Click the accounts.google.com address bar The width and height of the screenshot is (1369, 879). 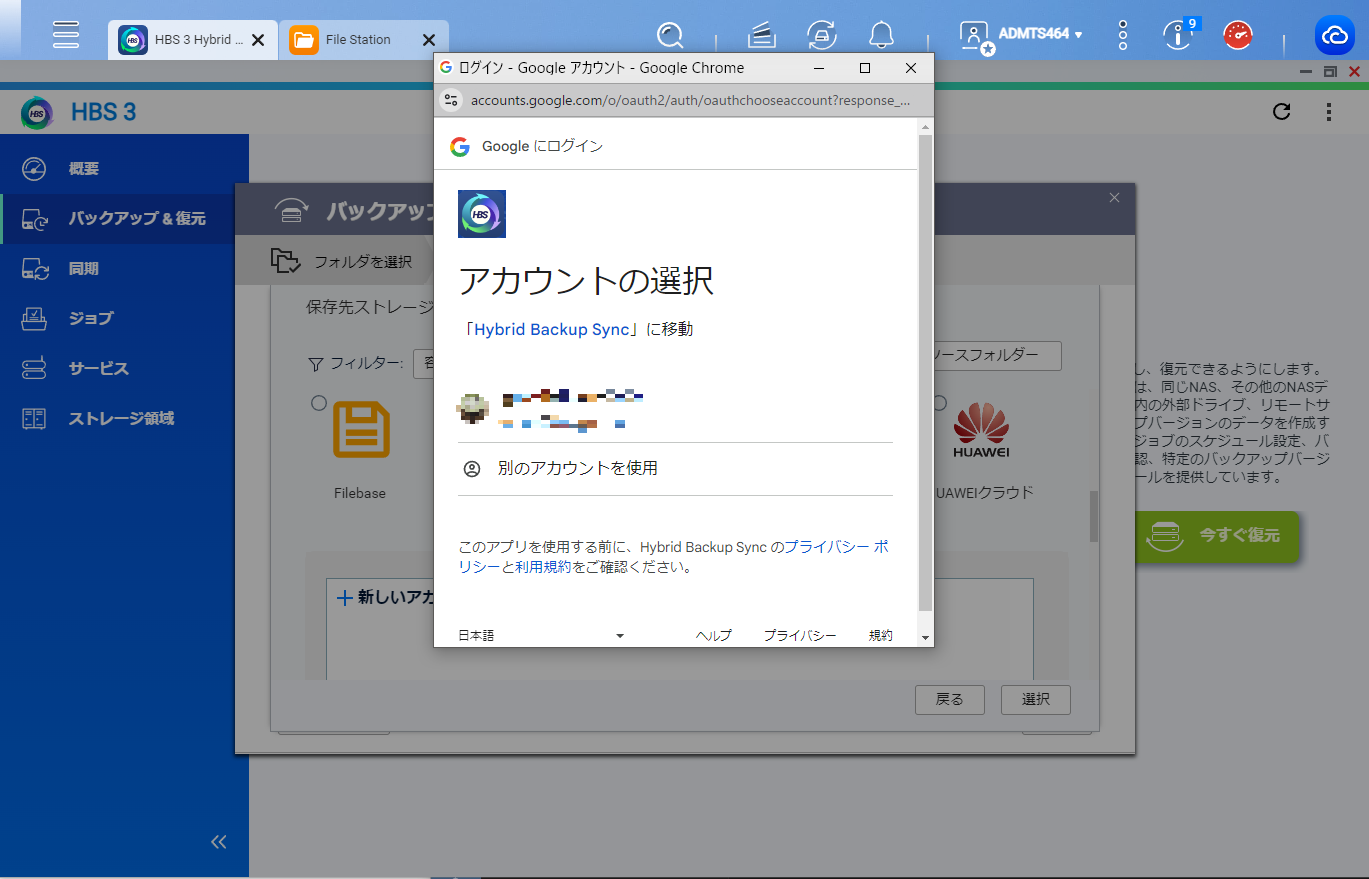click(690, 100)
